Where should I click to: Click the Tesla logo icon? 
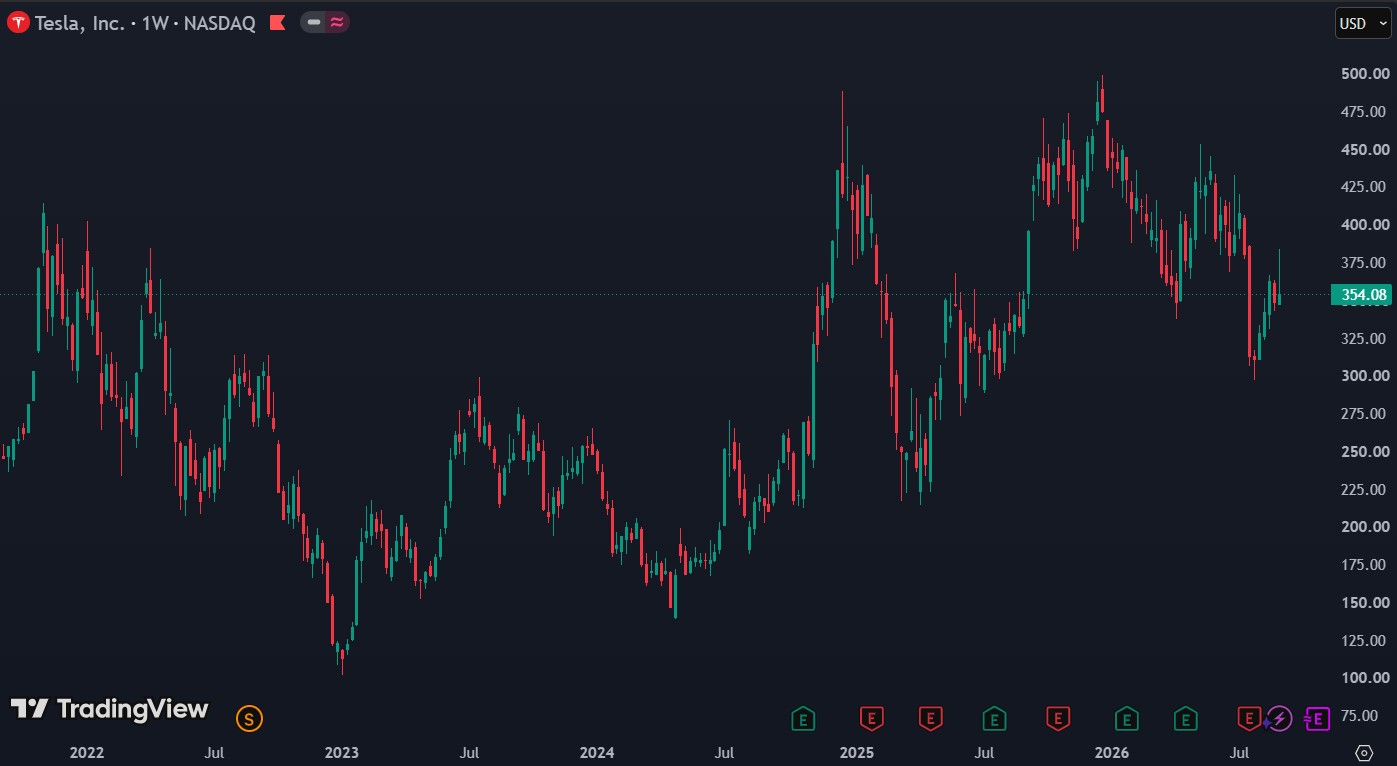coord(19,22)
